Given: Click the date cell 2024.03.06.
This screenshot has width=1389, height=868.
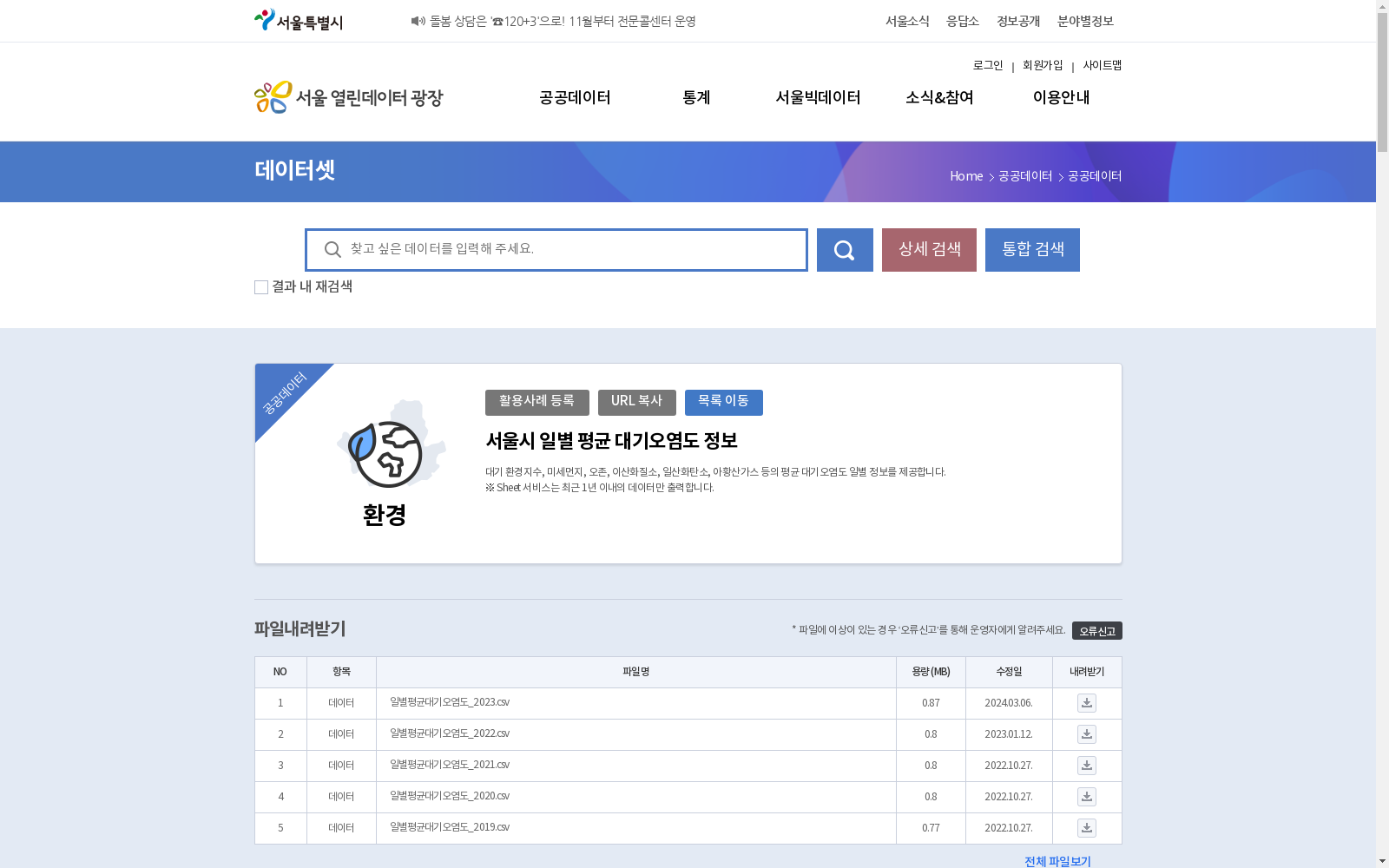Looking at the screenshot, I should click(x=1009, y=703).
